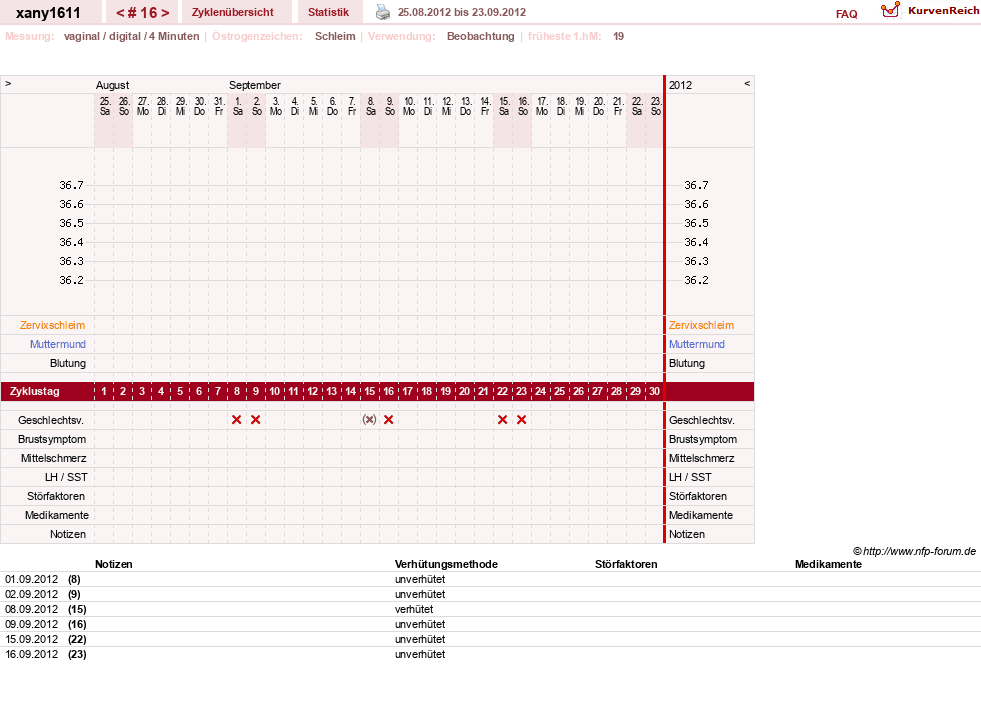Image resolution: width=981 pixels, height=723 pixels.
Task: Click the 15.09.2012 (22) notes row
Action: pyautogui.click(x=490, y=639)
